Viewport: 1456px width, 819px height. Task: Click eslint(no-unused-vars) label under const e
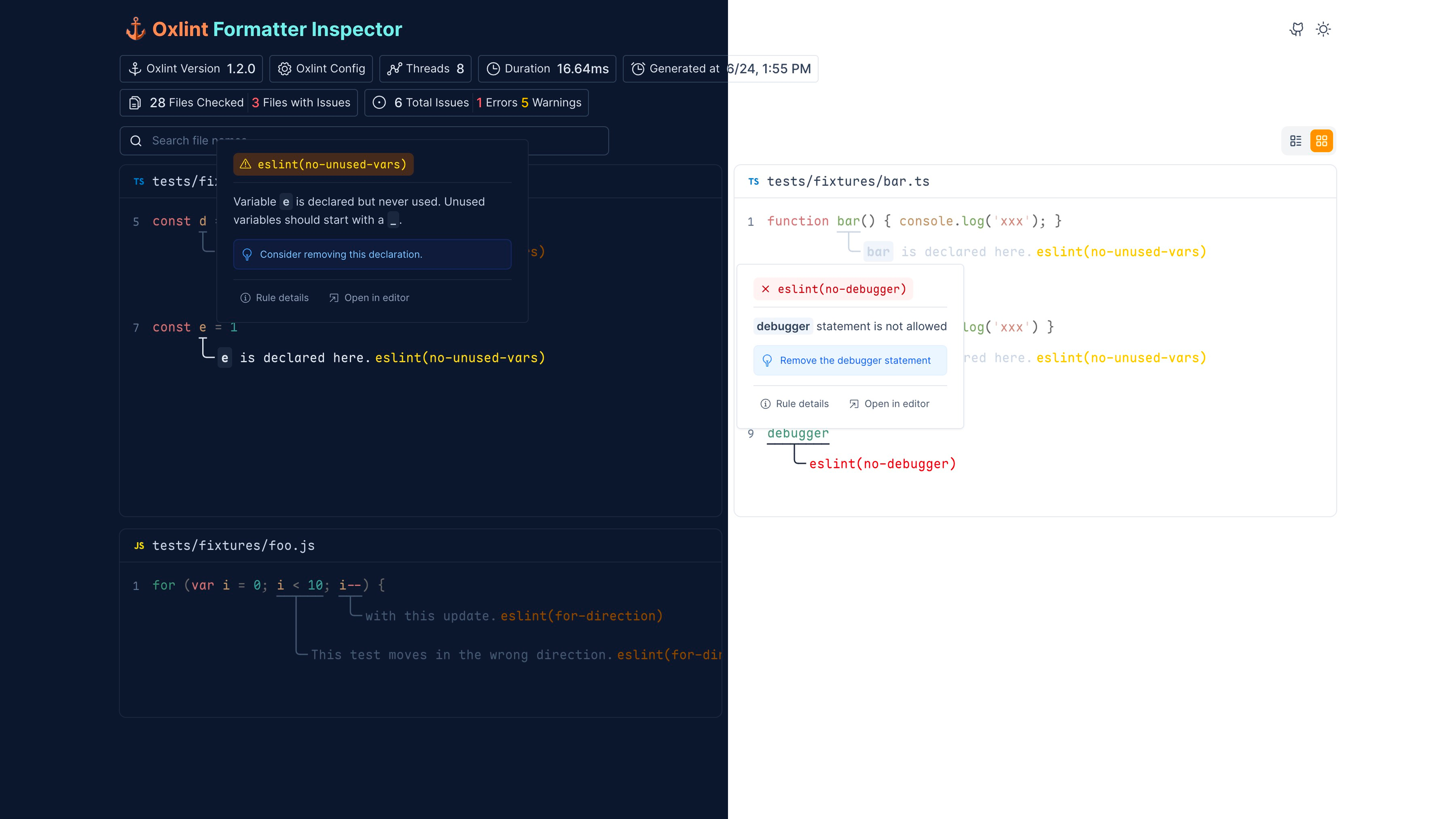460,358
